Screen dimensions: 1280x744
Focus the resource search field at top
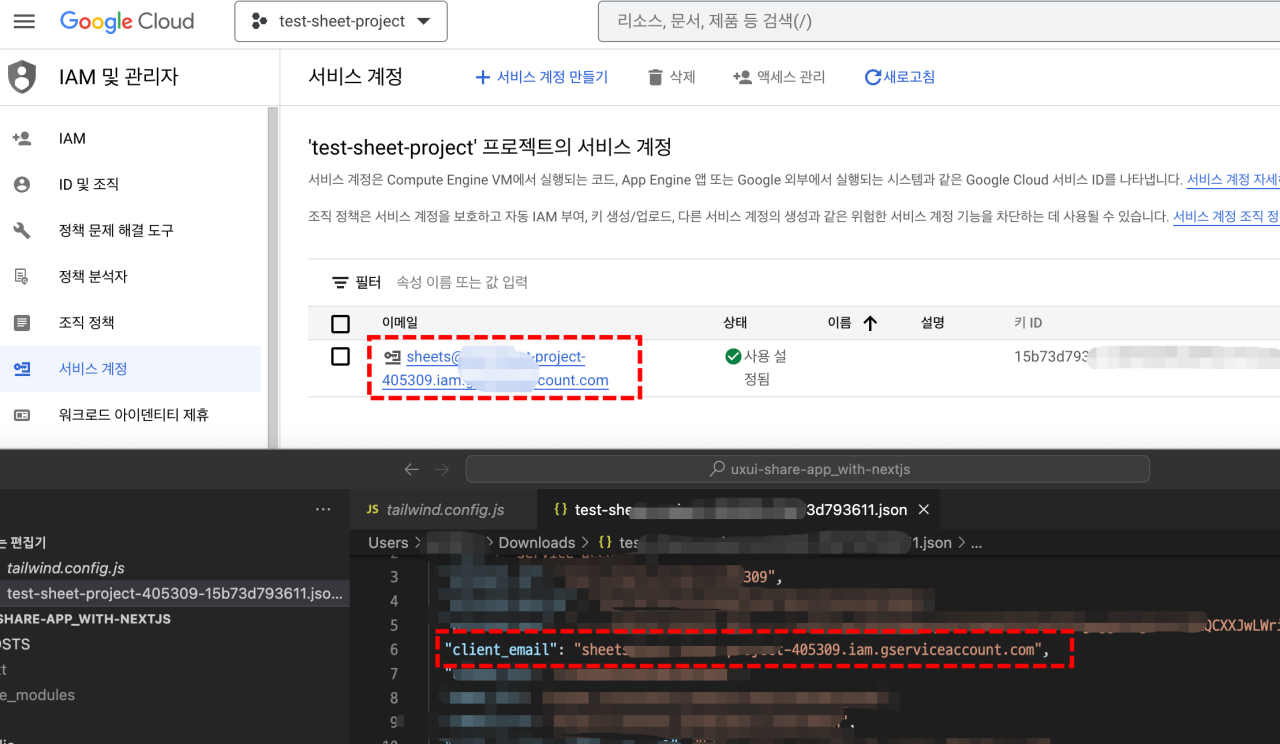(938, 21)
